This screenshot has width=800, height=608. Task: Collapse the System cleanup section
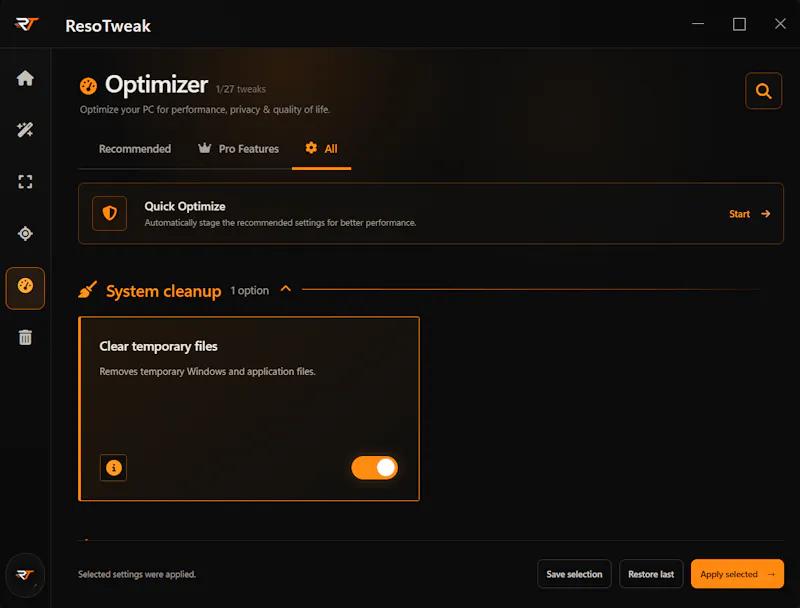point(286,289)
